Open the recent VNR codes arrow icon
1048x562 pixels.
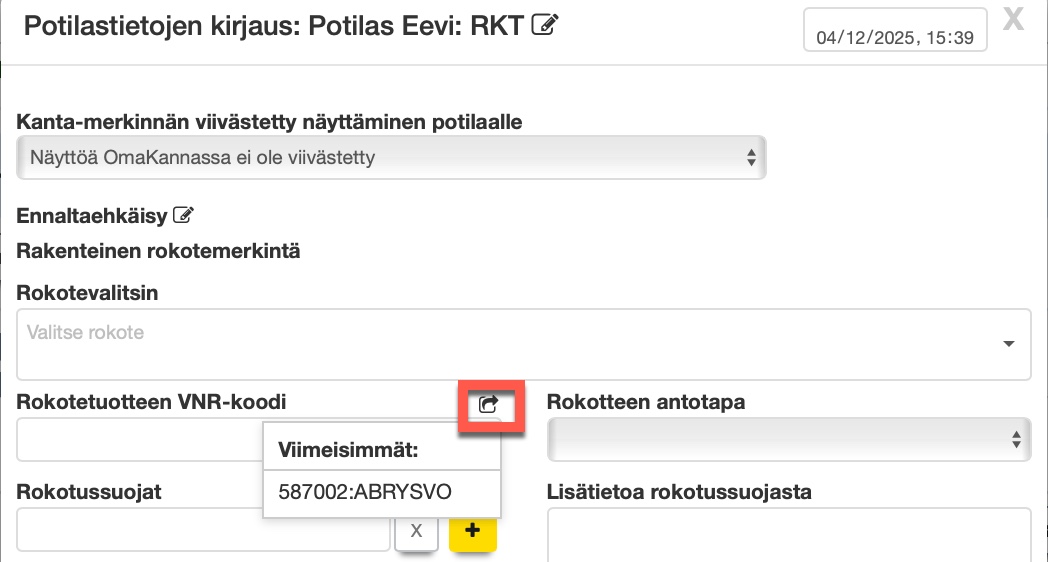pyautogui.click(x=489, y=405)
